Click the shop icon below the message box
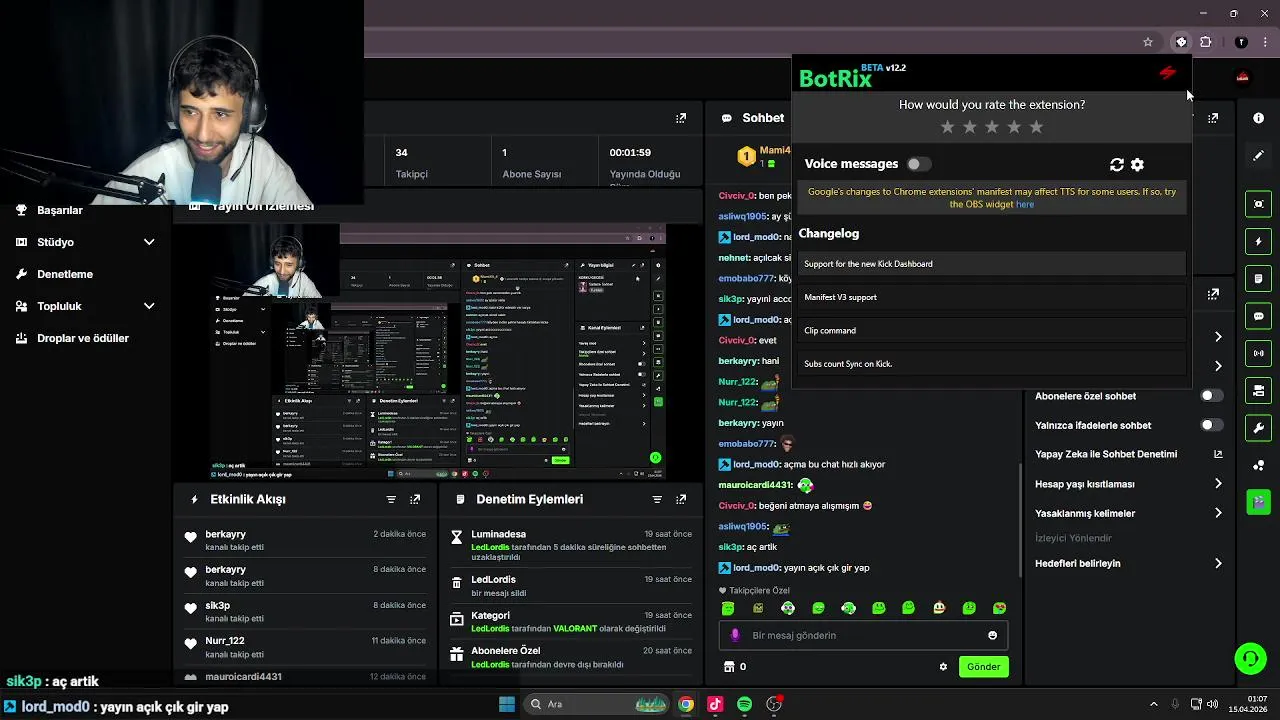This screenshot has width=1280, height=720. (729, 667)
